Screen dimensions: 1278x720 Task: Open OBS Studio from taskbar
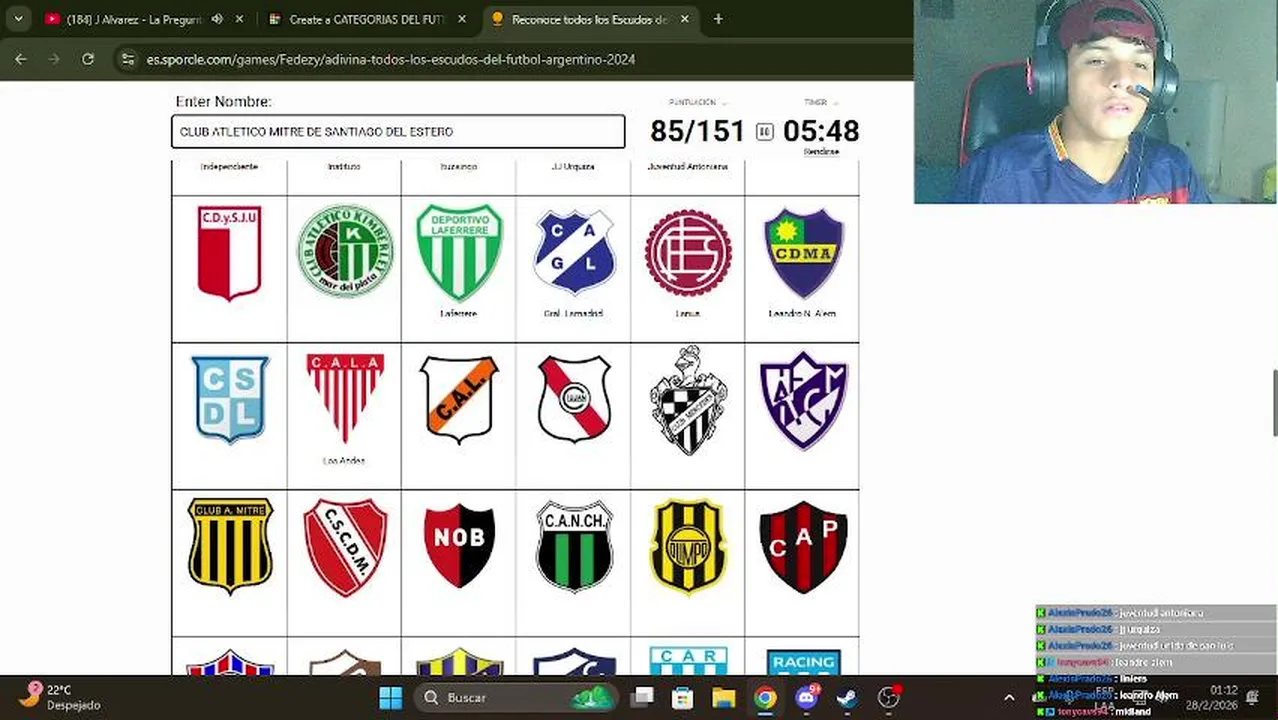[888, 697]
